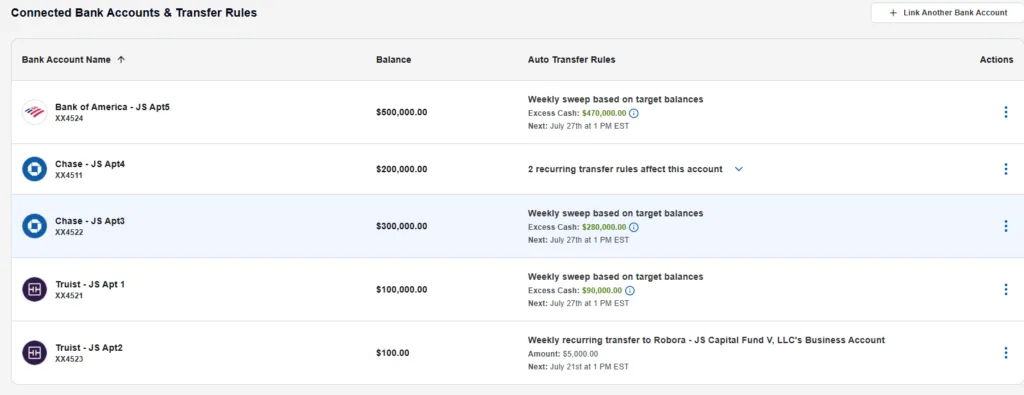Click Connected Bank Accounts & Transfer Rules heading
This screenshot has height=395, width=1024.
tap(134, 12)
